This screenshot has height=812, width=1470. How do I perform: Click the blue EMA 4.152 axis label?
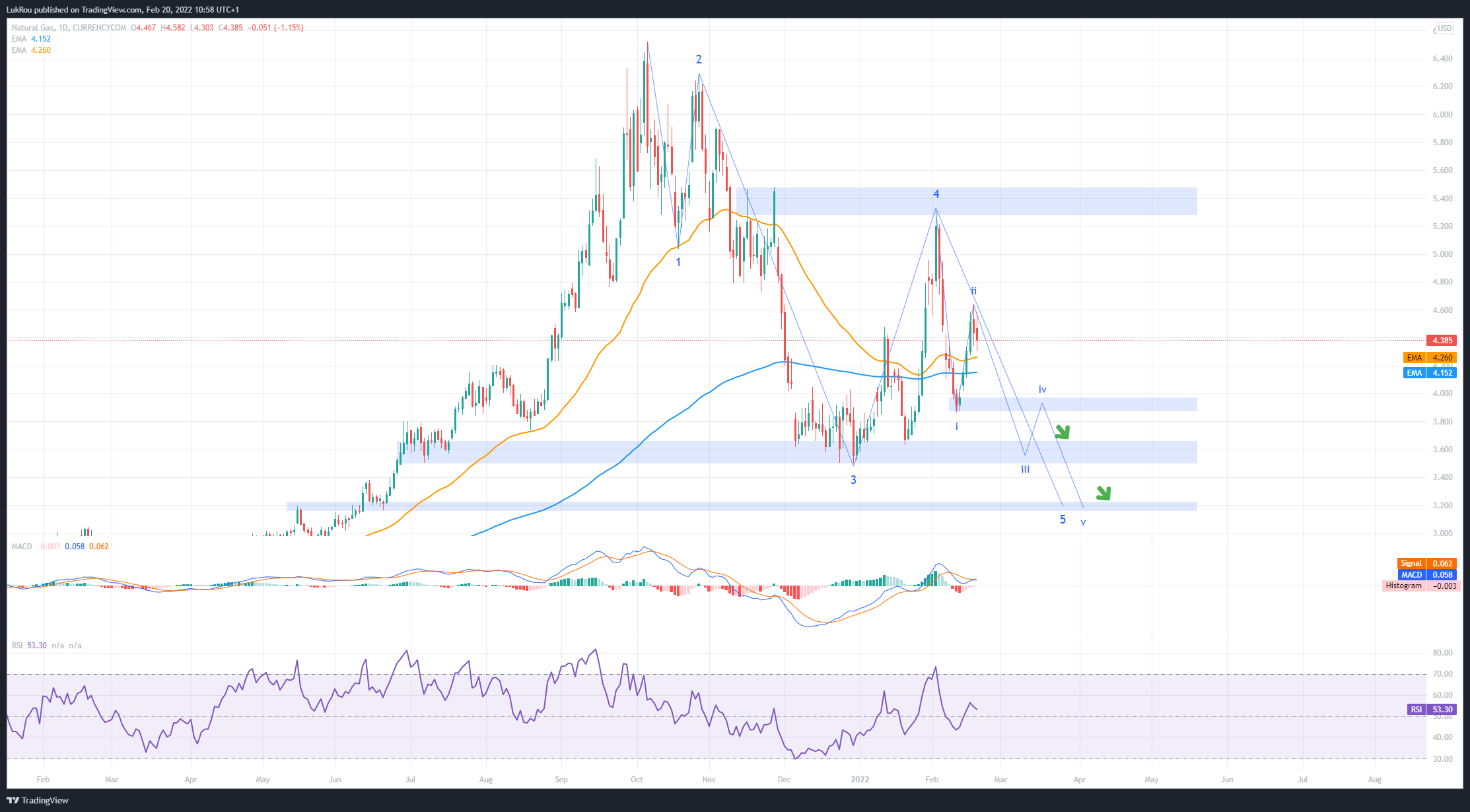pos(1429,373)
